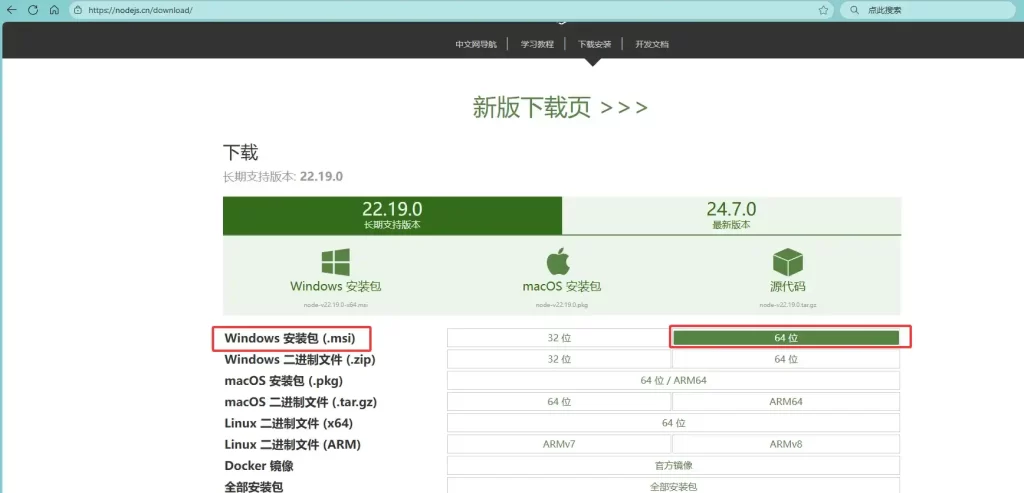Click the Apple logo macOS installer icon
This screenshot has height=493, width=1024.
[x=559, y=263]
